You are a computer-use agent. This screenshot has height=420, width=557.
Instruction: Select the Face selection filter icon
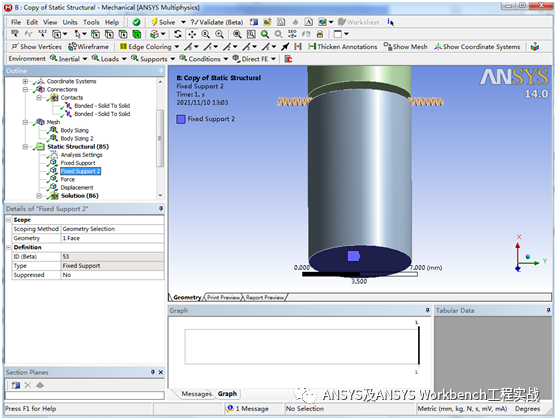coord(123,34)
